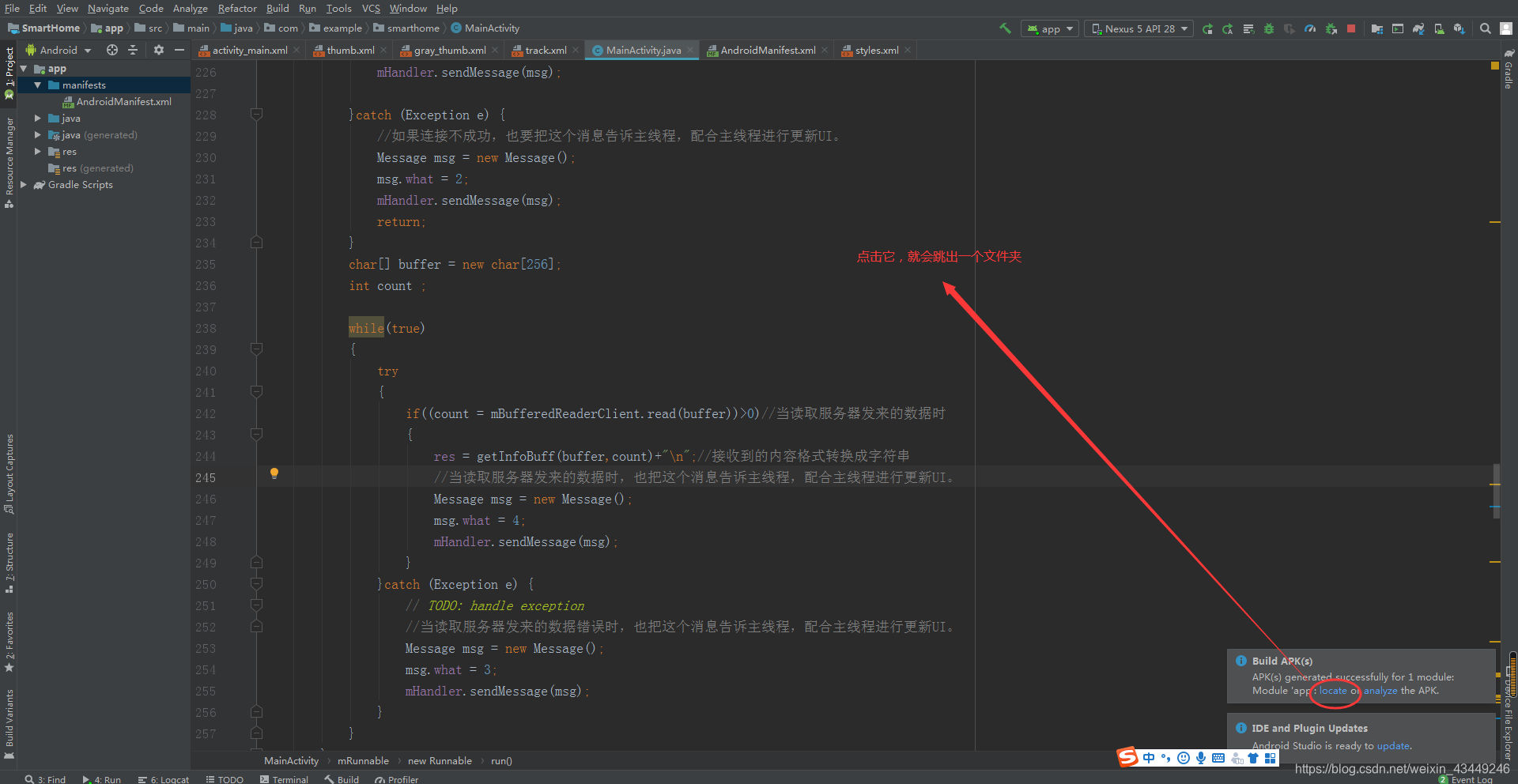Click the red Stop button

click(1351, 28)
